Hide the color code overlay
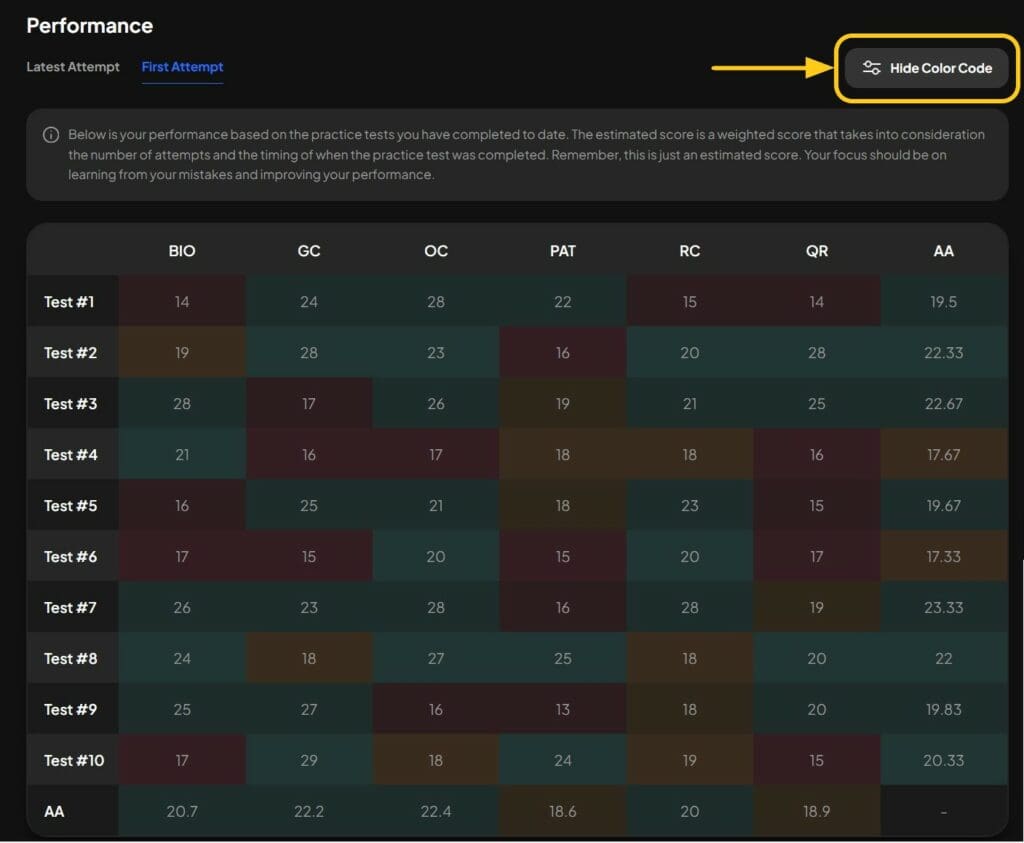 coord(927,68)
